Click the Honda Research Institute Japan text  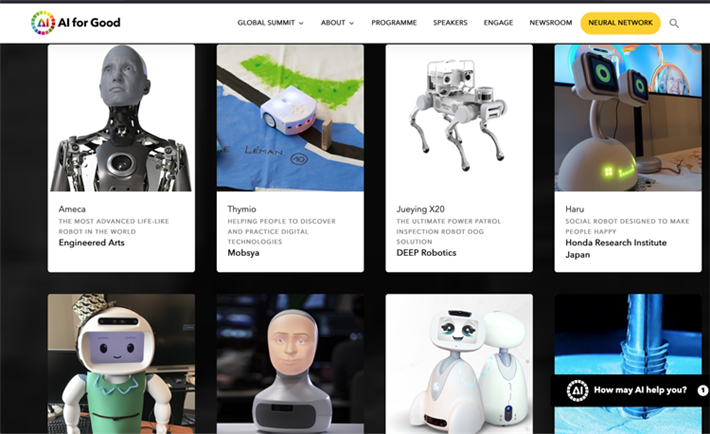[x=616, y=249]
